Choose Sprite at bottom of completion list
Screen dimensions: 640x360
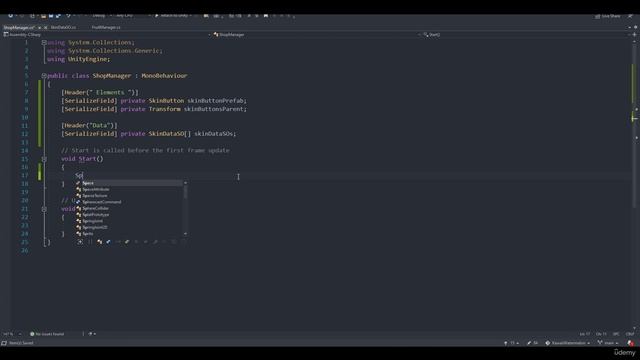[x=129, y=233]
